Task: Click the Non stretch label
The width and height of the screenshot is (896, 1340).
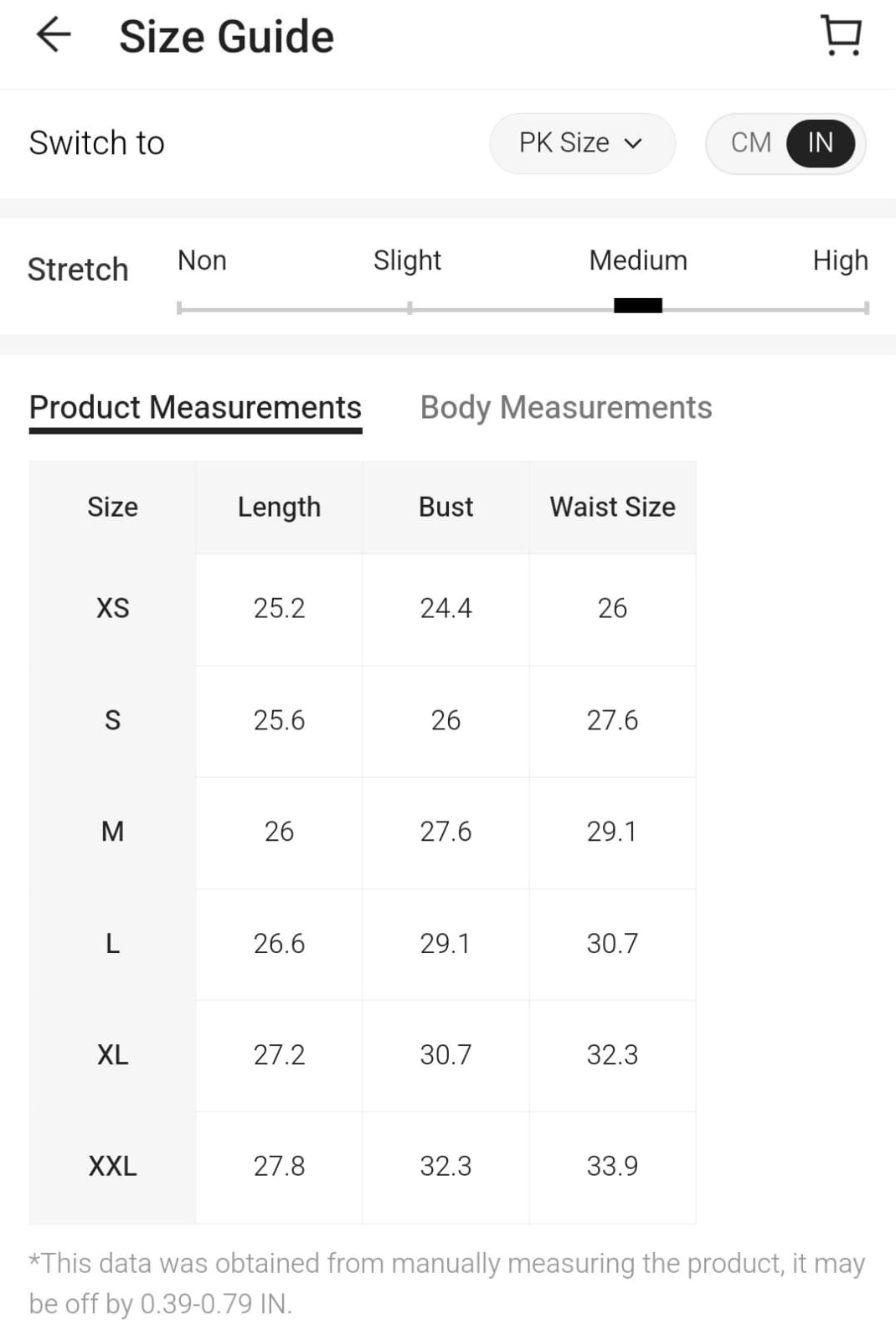Action: click(202, 260)
